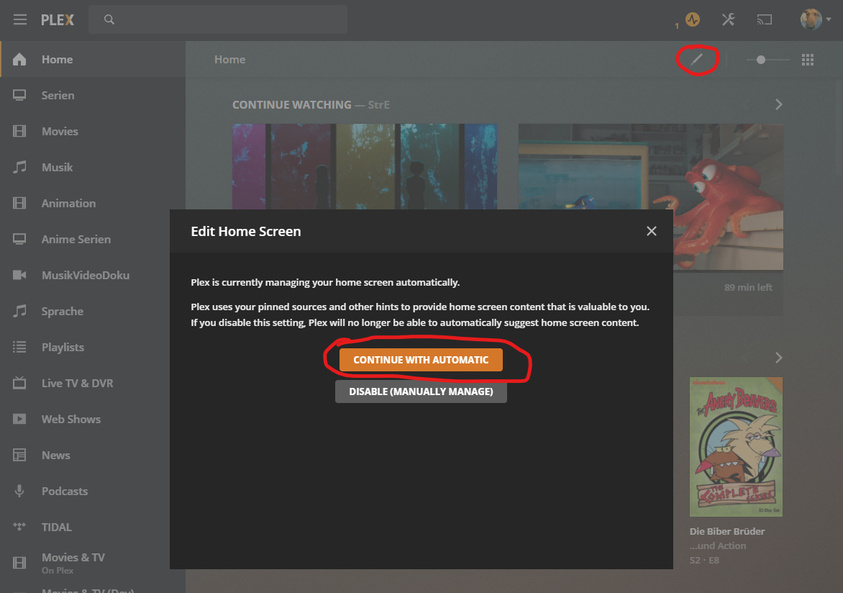
Task: Open the Die Biber Brüder poster
Action: point(736,447)
